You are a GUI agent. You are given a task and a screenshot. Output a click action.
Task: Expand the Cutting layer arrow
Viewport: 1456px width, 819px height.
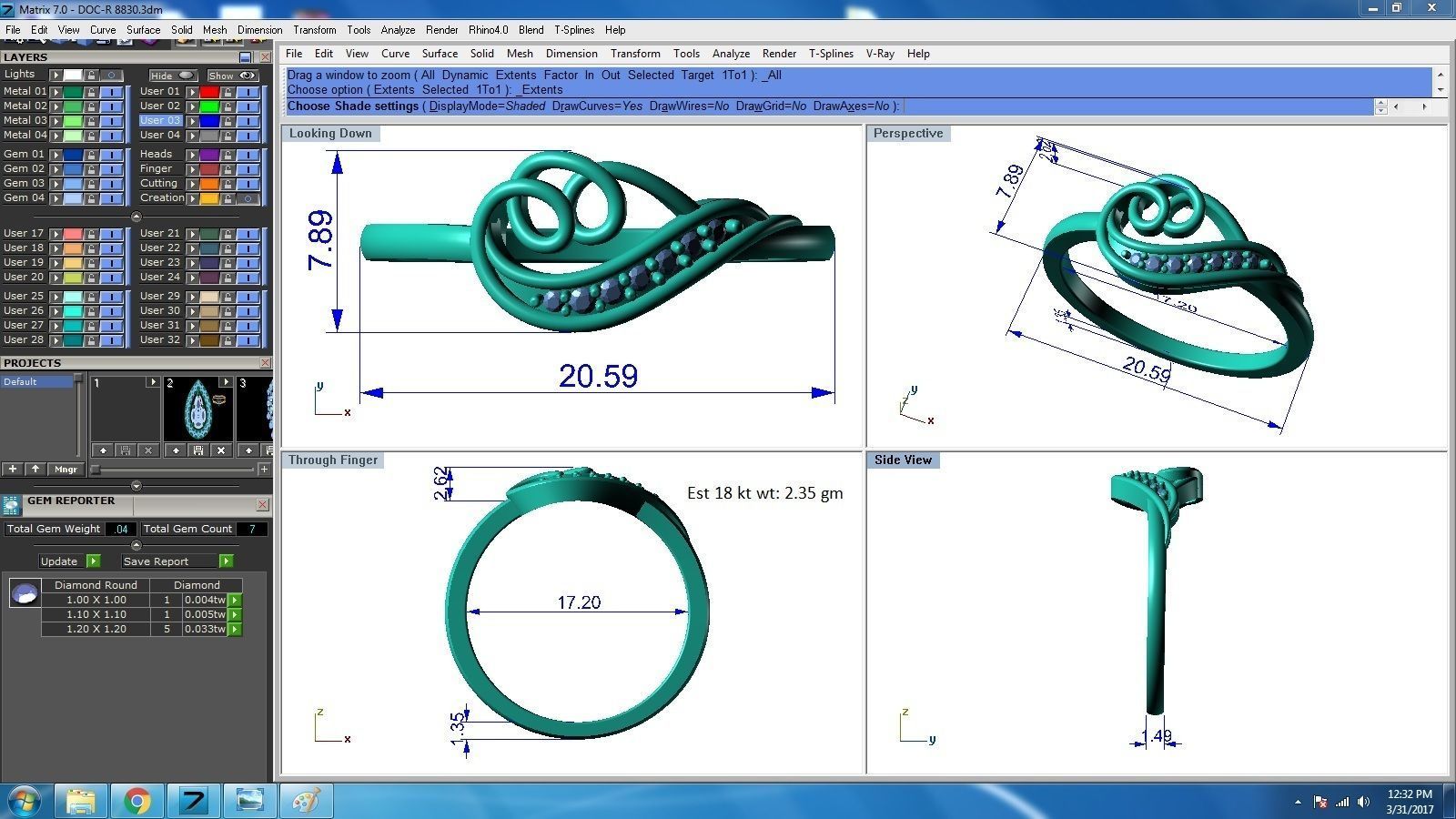coord(192,184)
